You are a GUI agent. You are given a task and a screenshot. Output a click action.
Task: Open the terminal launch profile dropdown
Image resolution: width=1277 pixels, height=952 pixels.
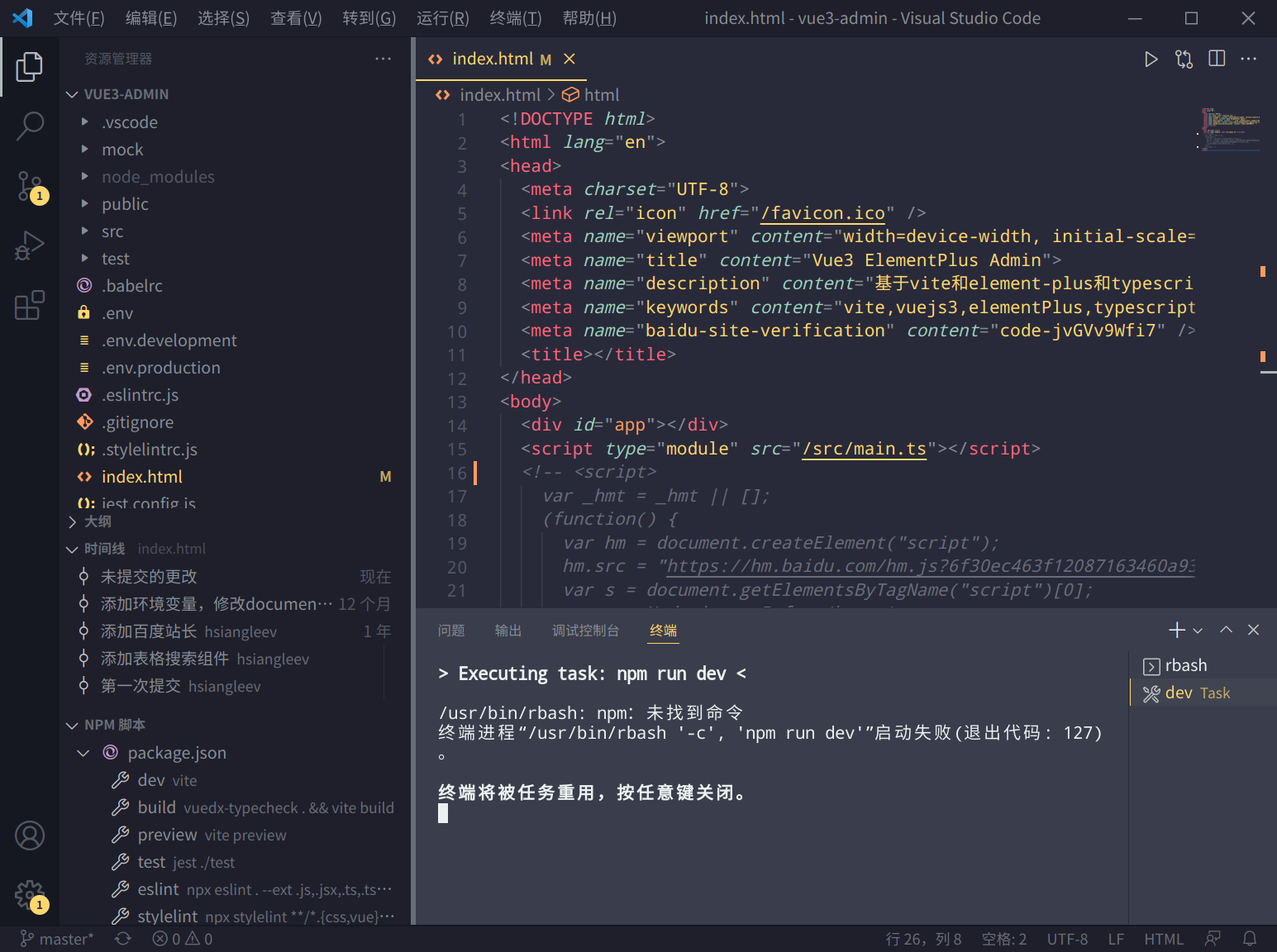point(1198,631)
